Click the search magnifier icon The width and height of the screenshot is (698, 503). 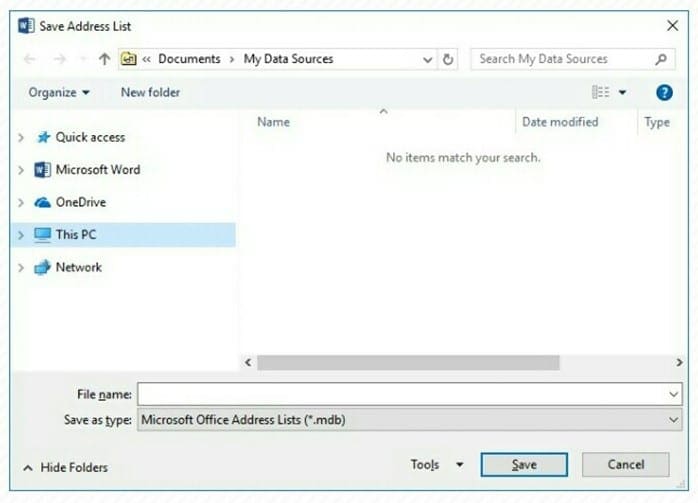(661, 59)
